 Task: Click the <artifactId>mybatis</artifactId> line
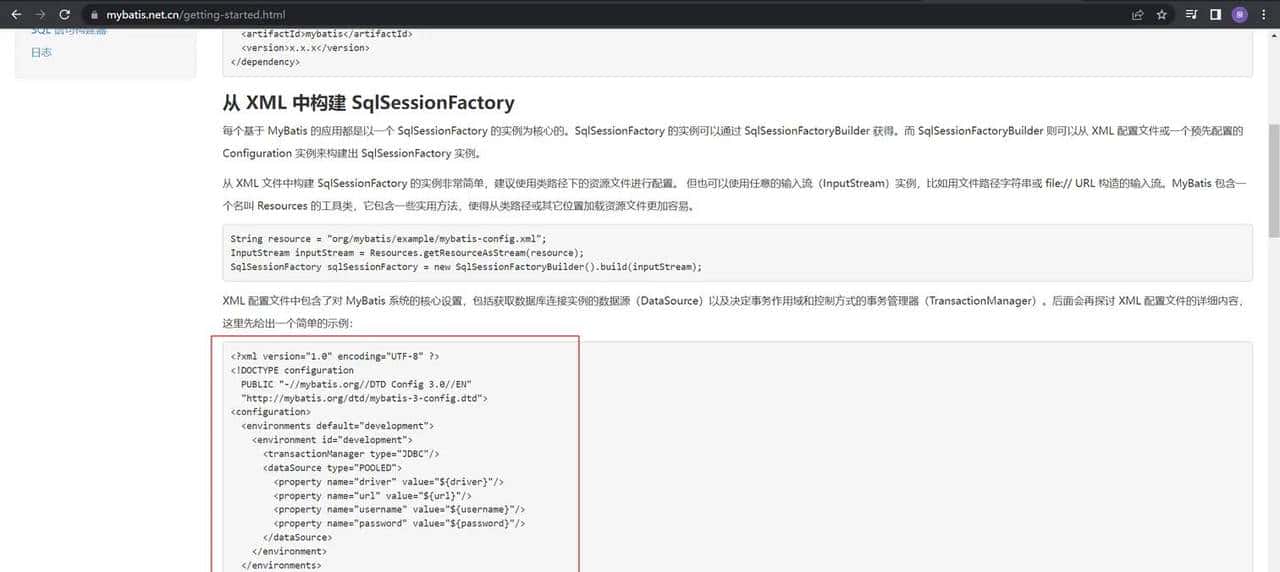pos(326,34)
